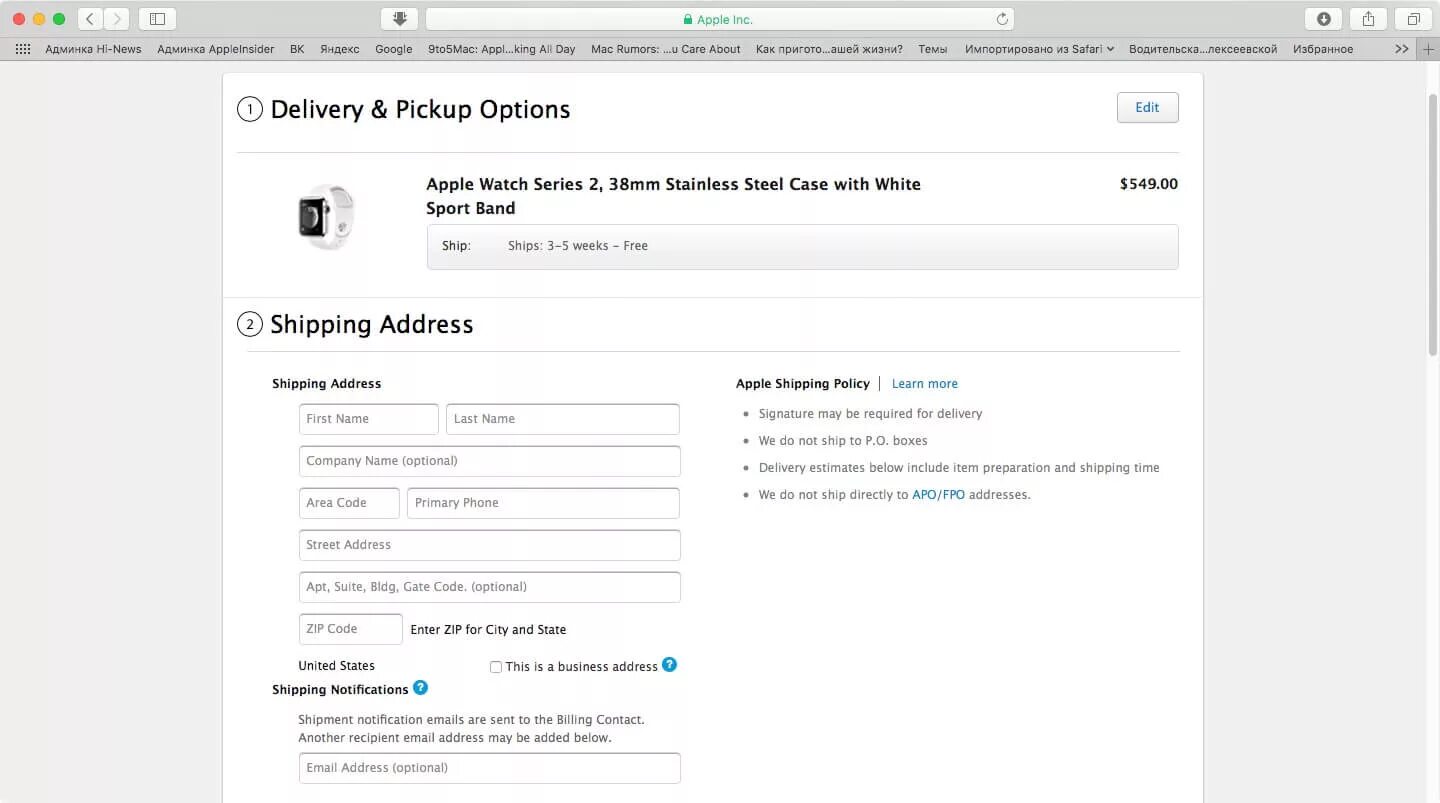Click the downloads arrow icon beside the address bar
Screen dimensions: 1440x803
[x=399, y=18]
